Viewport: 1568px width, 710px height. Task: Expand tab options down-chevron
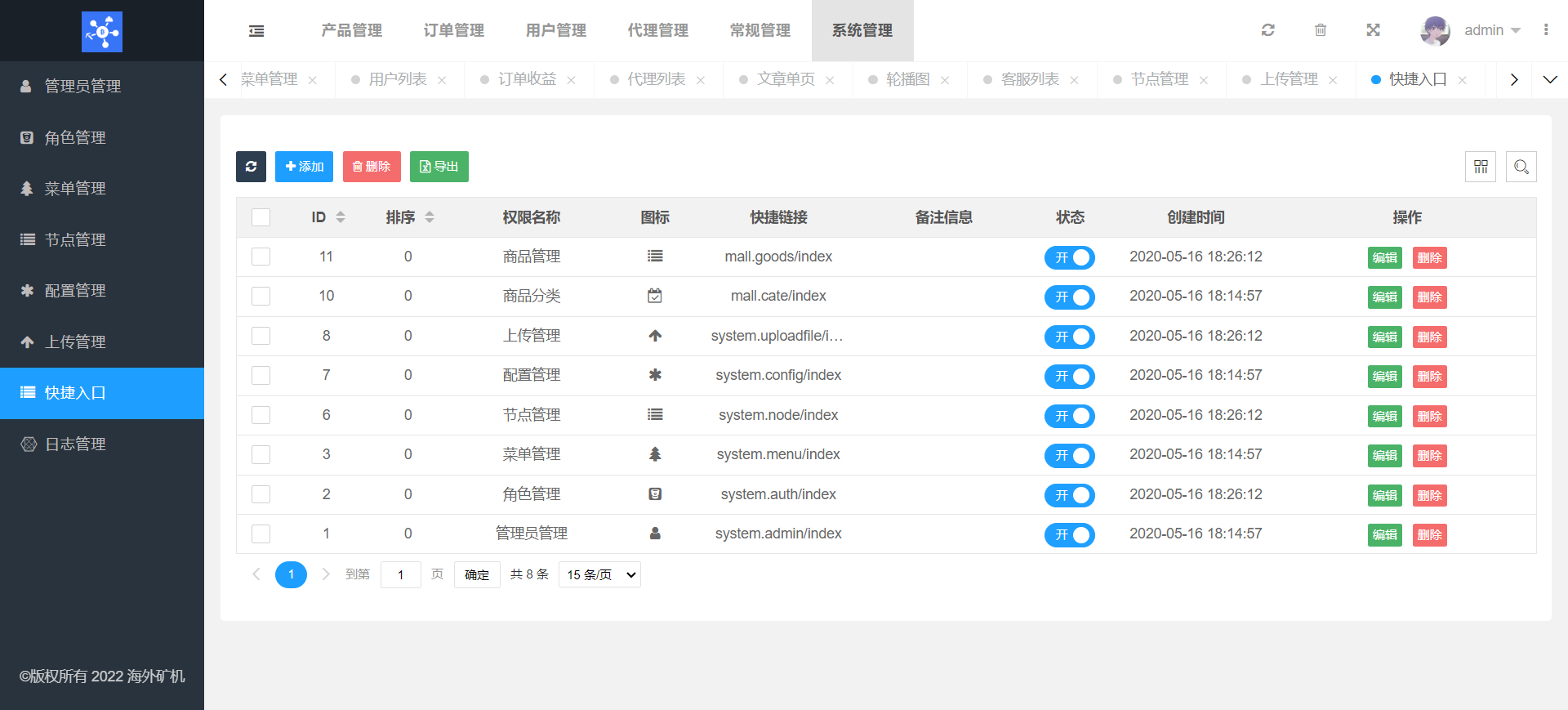pyautogui.click(x=1550, y=80)
